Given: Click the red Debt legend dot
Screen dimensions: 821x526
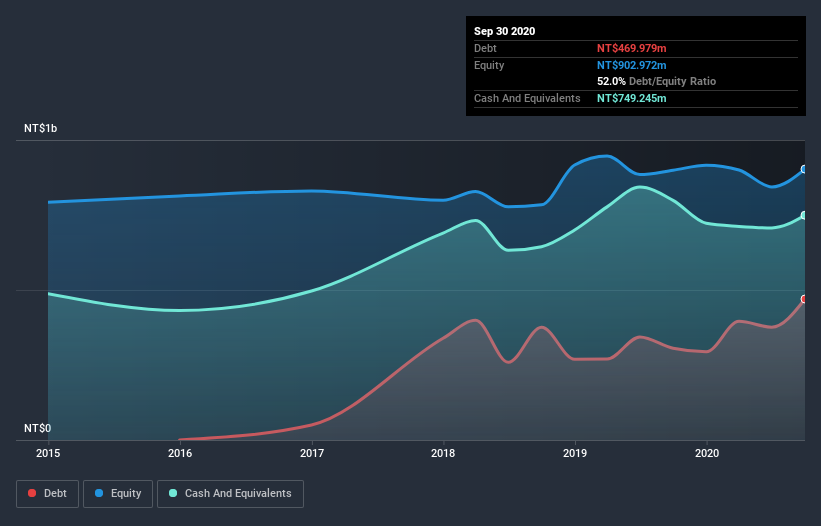Looking at the screenshot, I should (x=32, y=493).
